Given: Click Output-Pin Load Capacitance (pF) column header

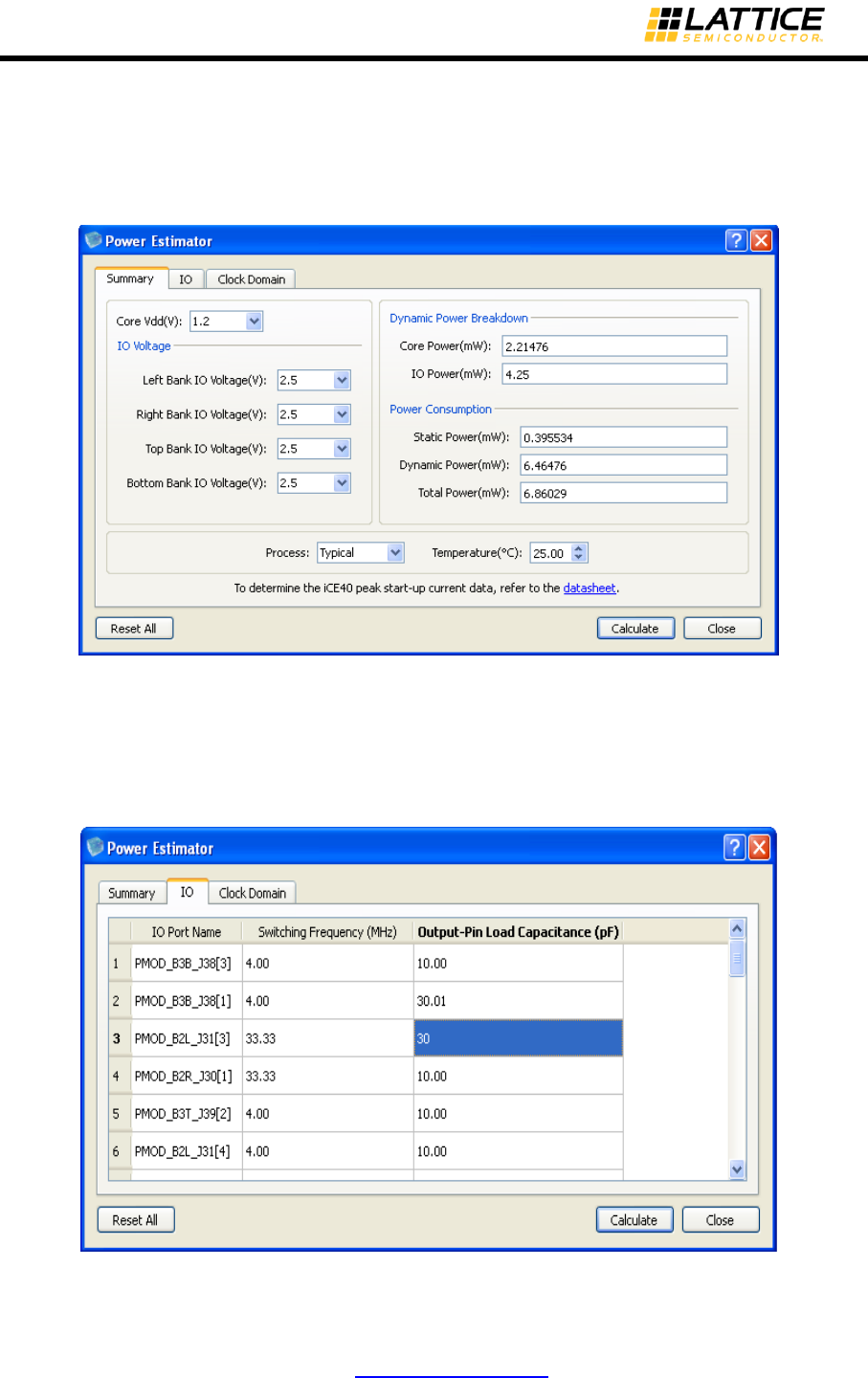Looking at the screenshot, I should [519, 932].
